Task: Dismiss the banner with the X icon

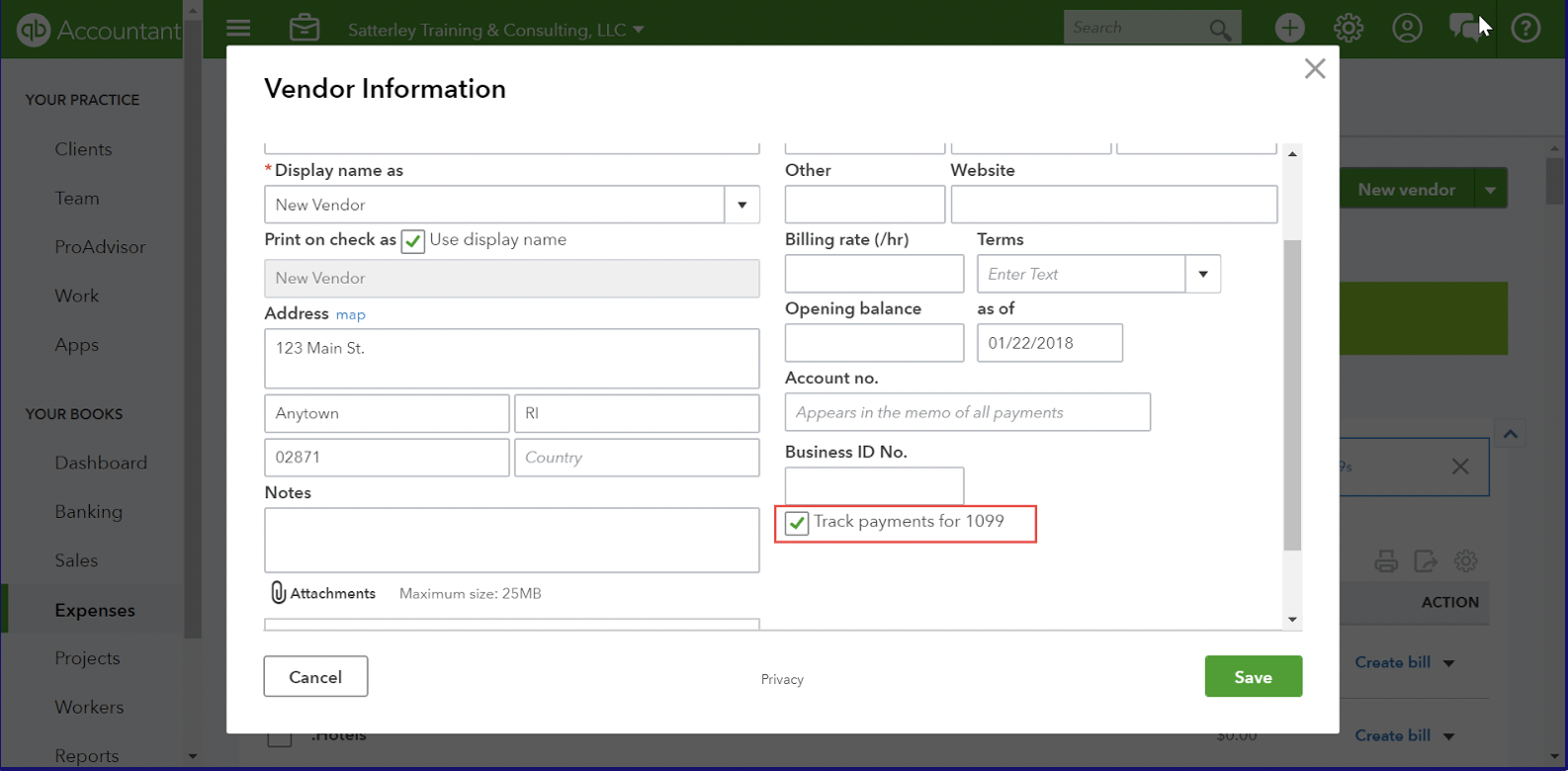Action: tap(1460, 467)
